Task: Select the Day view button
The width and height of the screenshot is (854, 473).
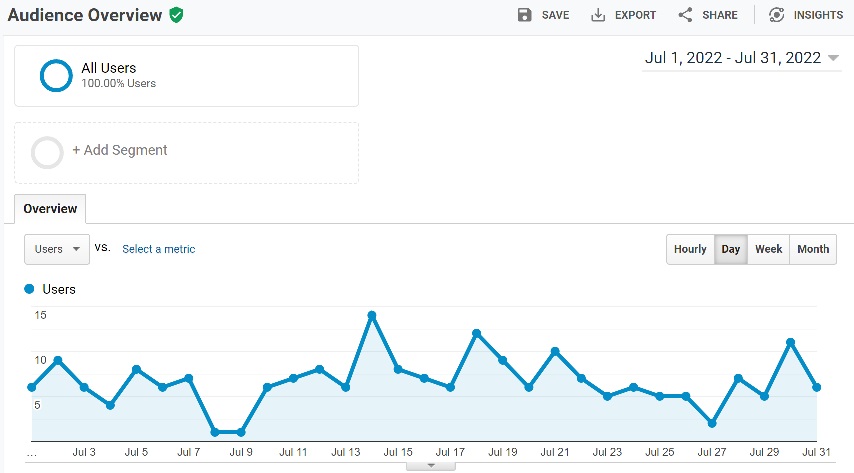Action: pyautogui.click(x=731, y=249)
